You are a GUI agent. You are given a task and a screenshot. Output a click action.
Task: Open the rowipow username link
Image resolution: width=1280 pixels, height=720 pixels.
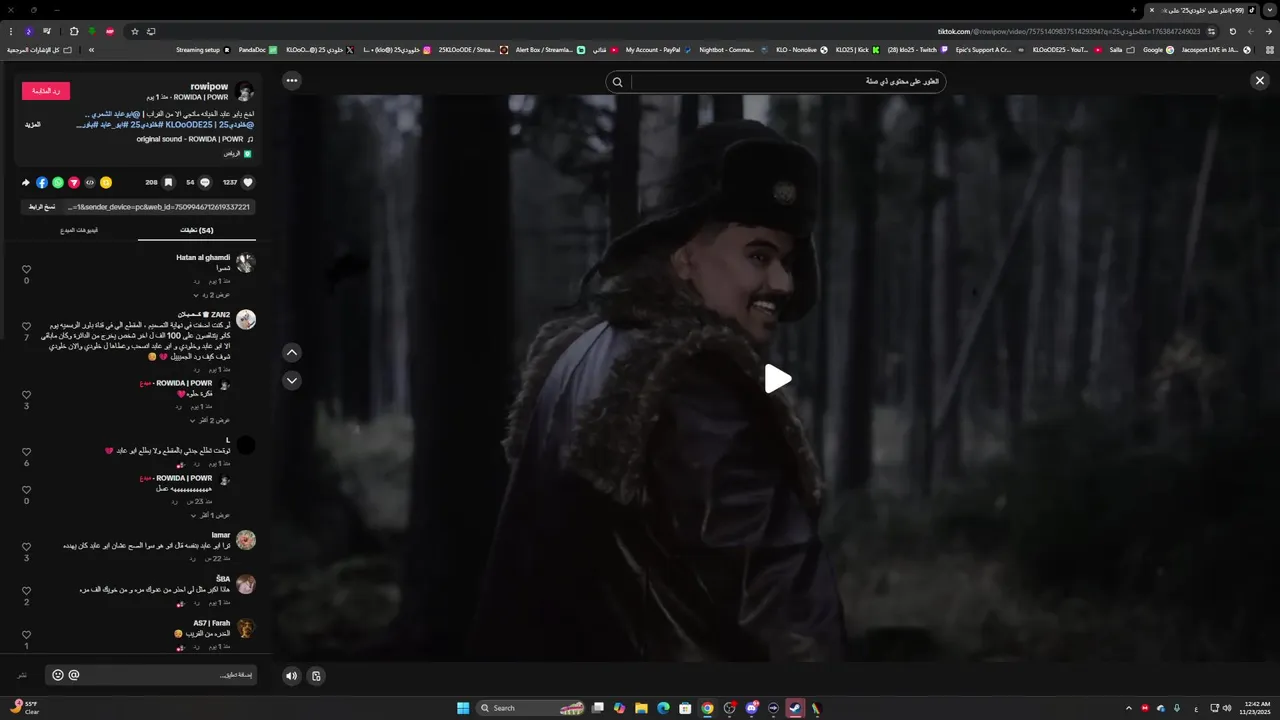click(209, 87)
